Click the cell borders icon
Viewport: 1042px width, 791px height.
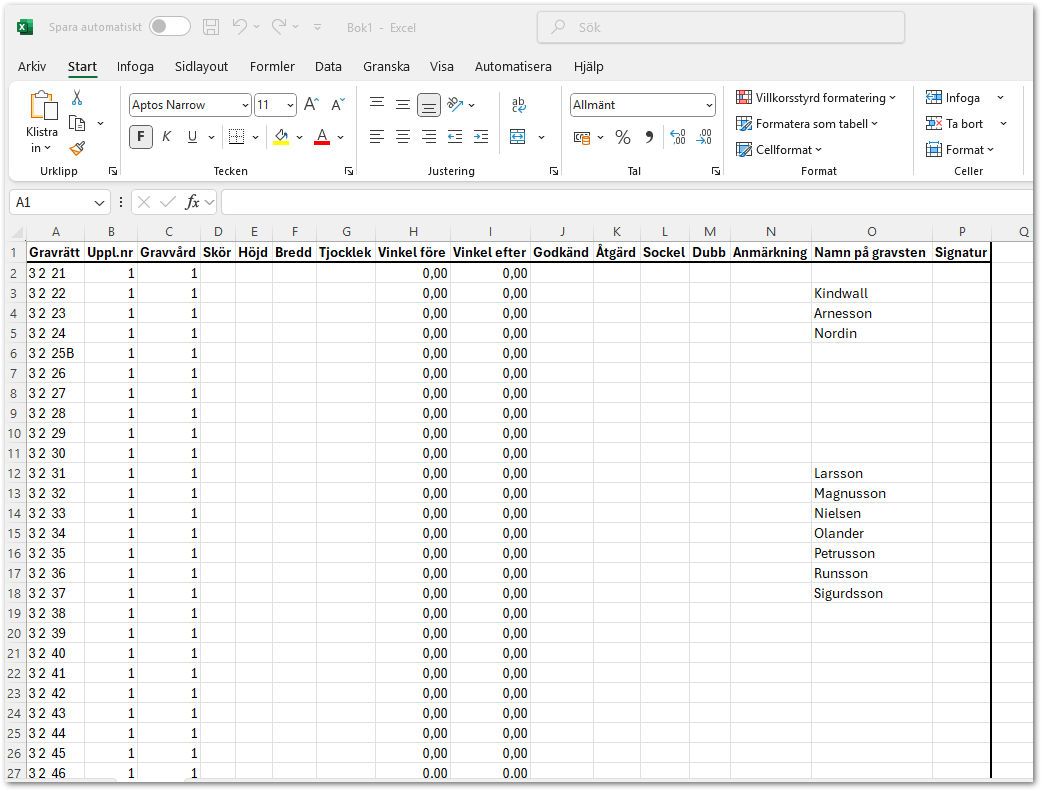[237, 137]
